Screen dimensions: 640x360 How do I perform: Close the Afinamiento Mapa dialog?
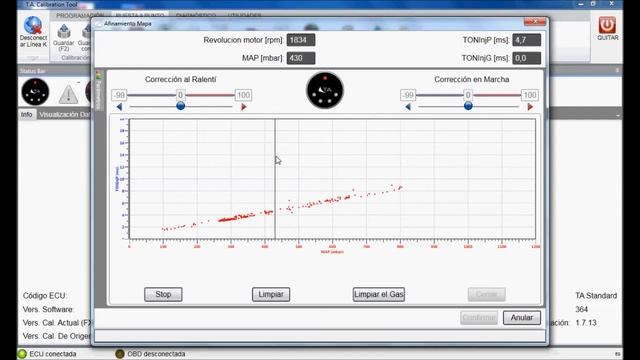coord(535,22)
